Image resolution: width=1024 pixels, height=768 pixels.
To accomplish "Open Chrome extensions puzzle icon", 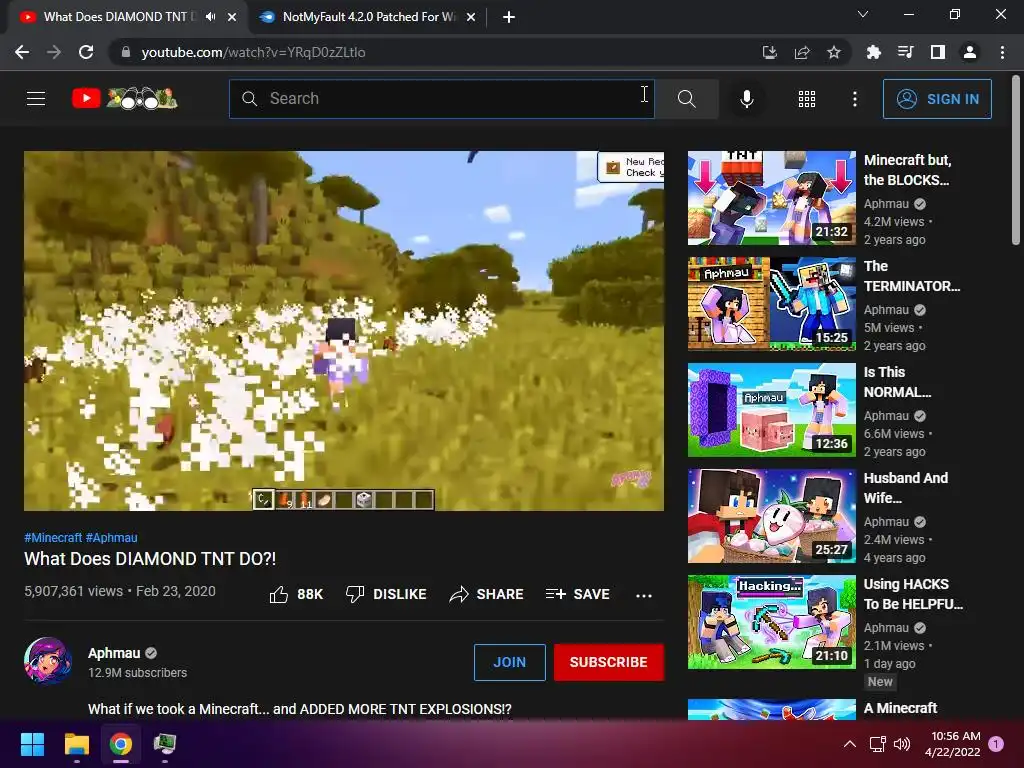I will (873, 52).
